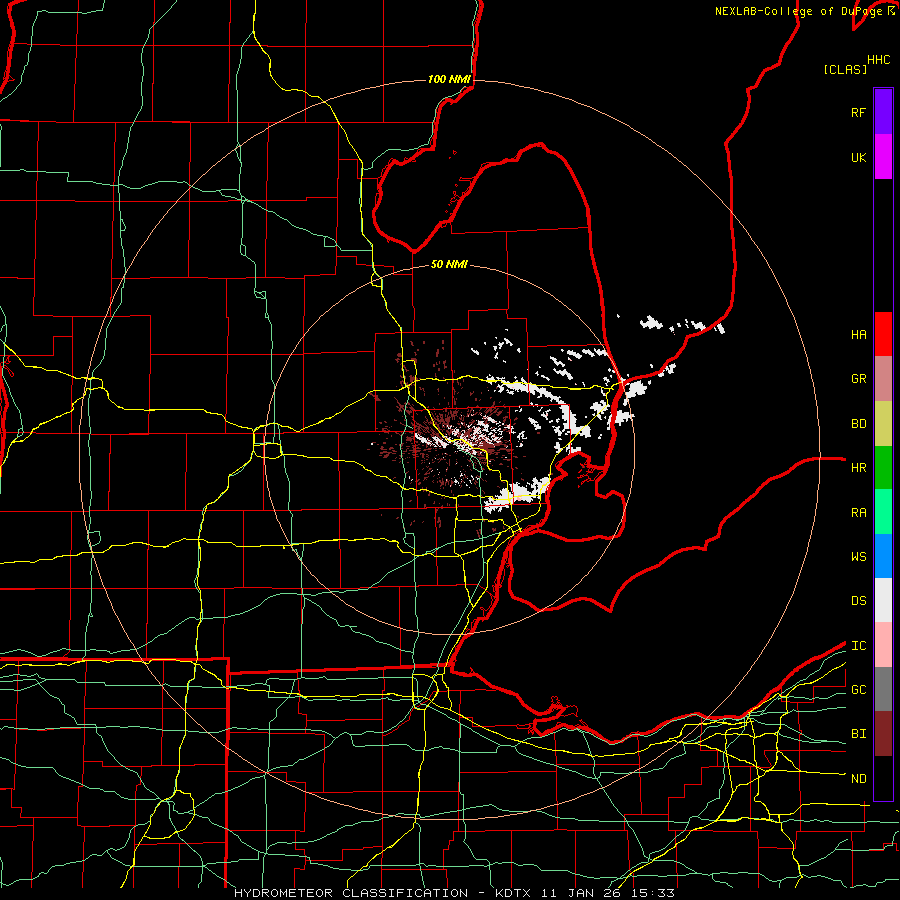
Task: Click the IC legend label
Action: tap(859, 646)
